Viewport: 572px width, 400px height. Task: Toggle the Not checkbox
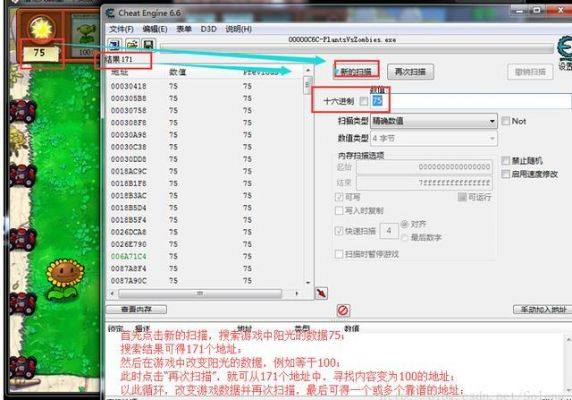(x=506, y=121)
